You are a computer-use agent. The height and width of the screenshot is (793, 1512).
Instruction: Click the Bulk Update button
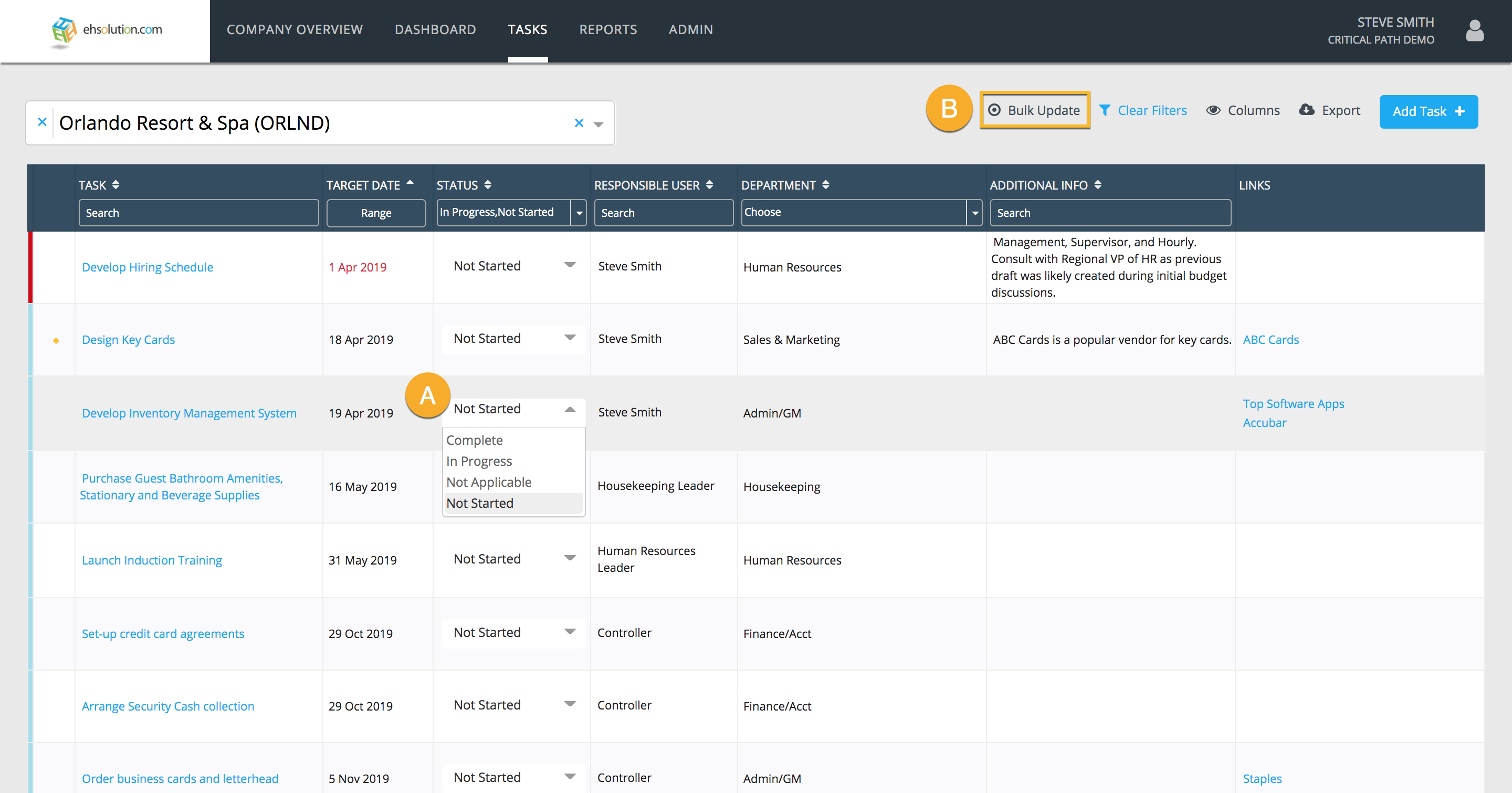(x=1034, y=110)
